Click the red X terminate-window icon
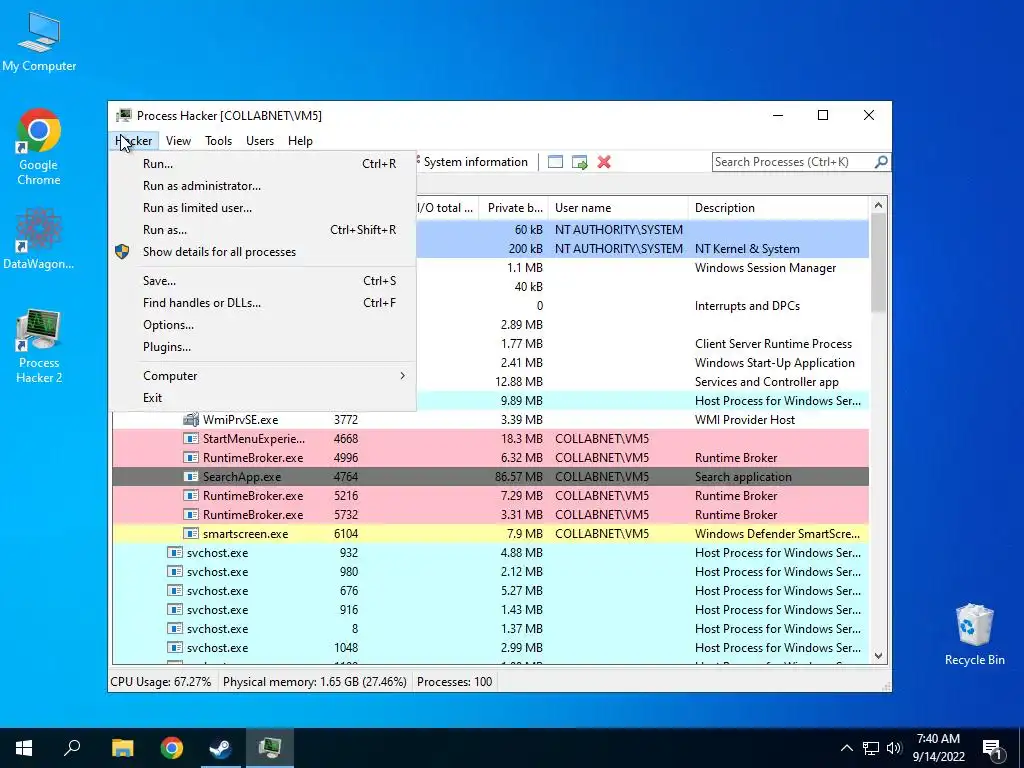 tap(604, 162)
